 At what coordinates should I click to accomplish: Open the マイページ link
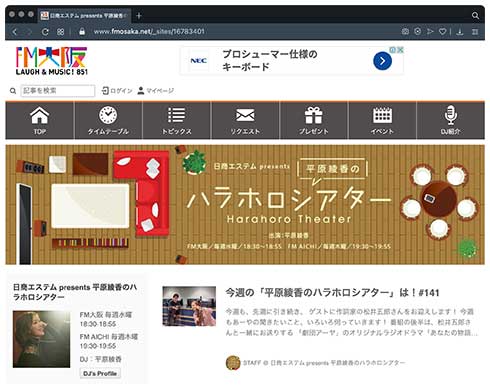point(156,91)
